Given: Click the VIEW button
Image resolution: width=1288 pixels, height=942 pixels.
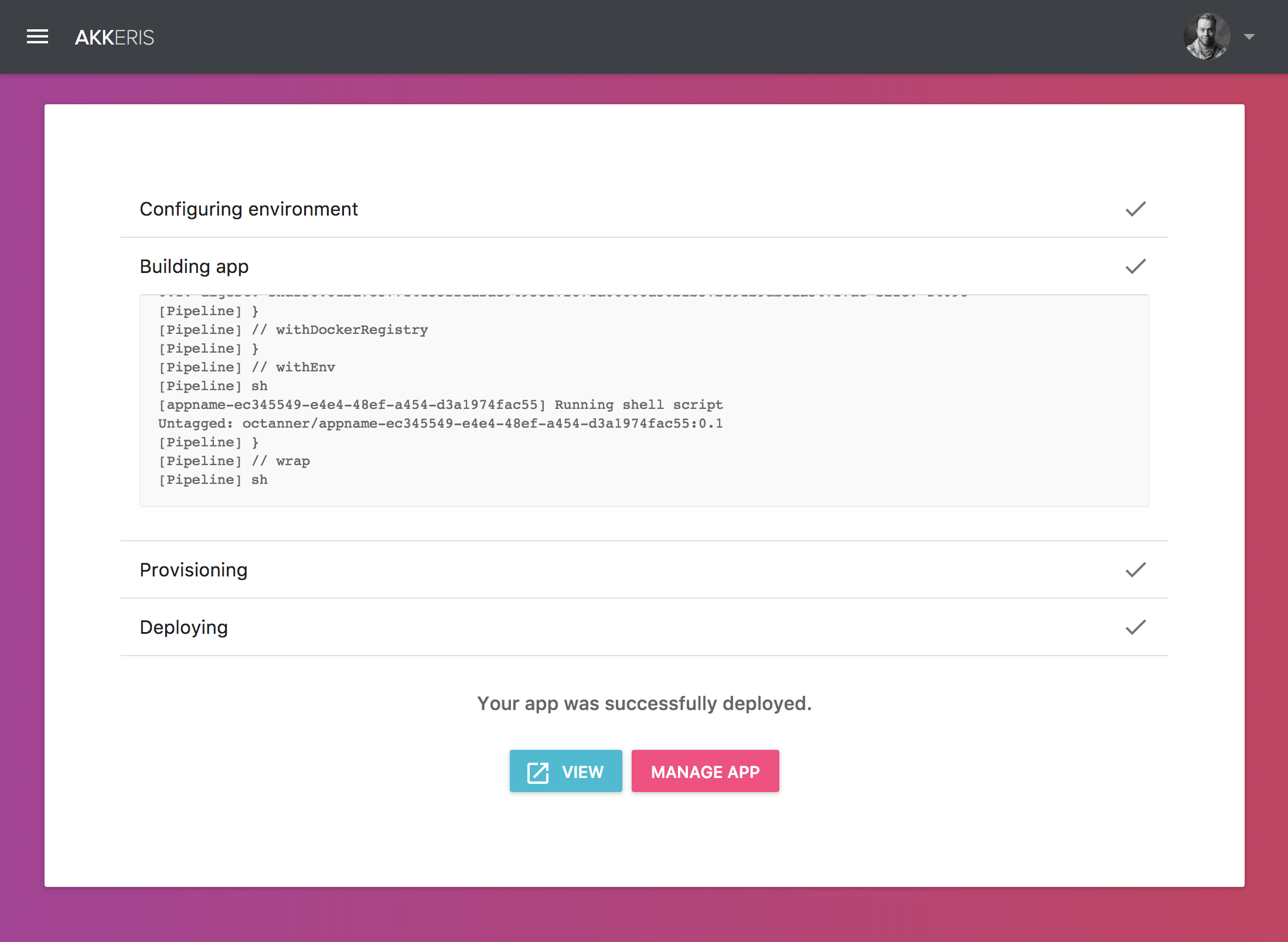Looking at the screenshot, I should [565, 771].
